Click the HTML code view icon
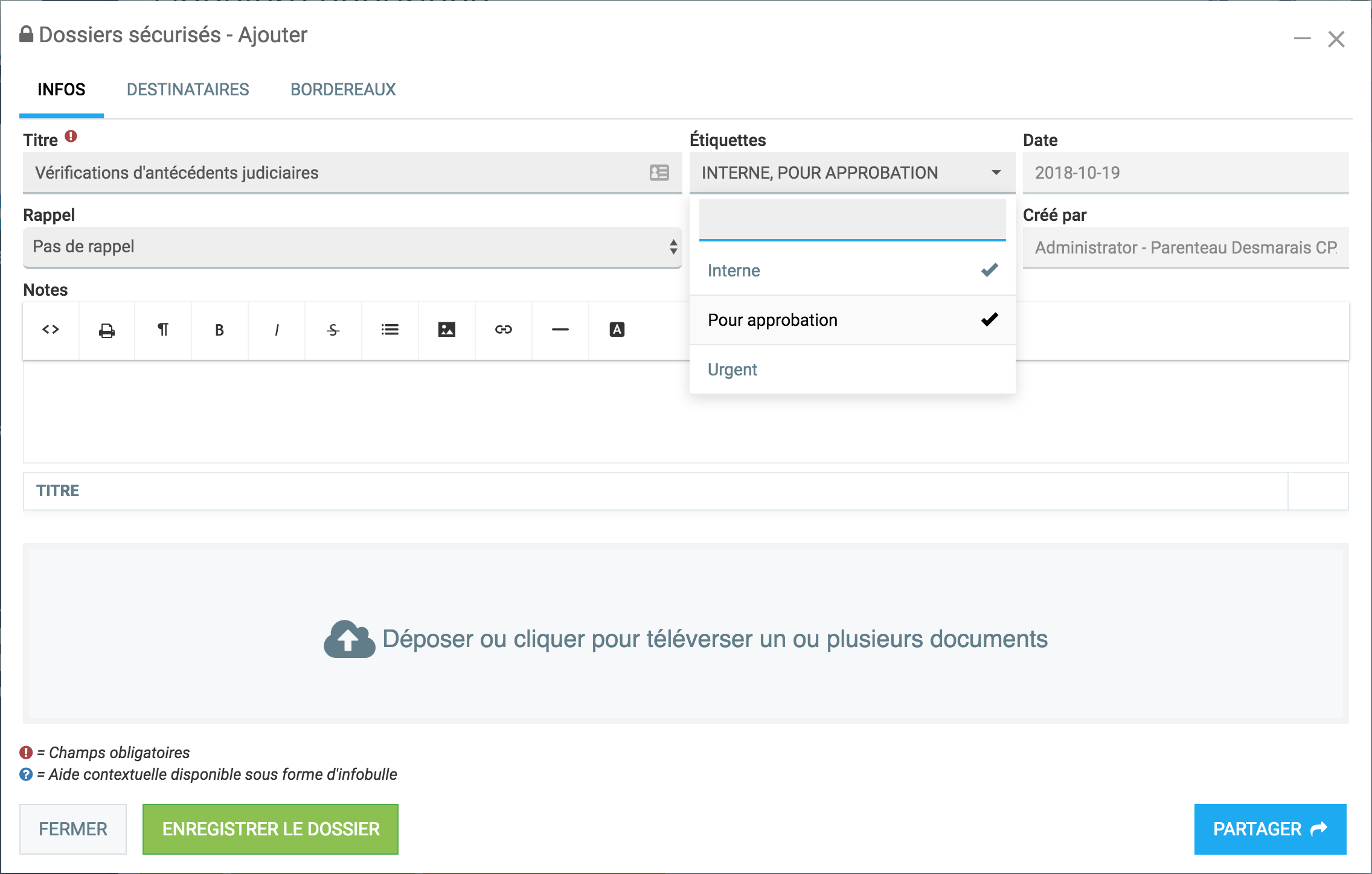The height and width of the screenshot is (874, 1372). click(51, 330)
